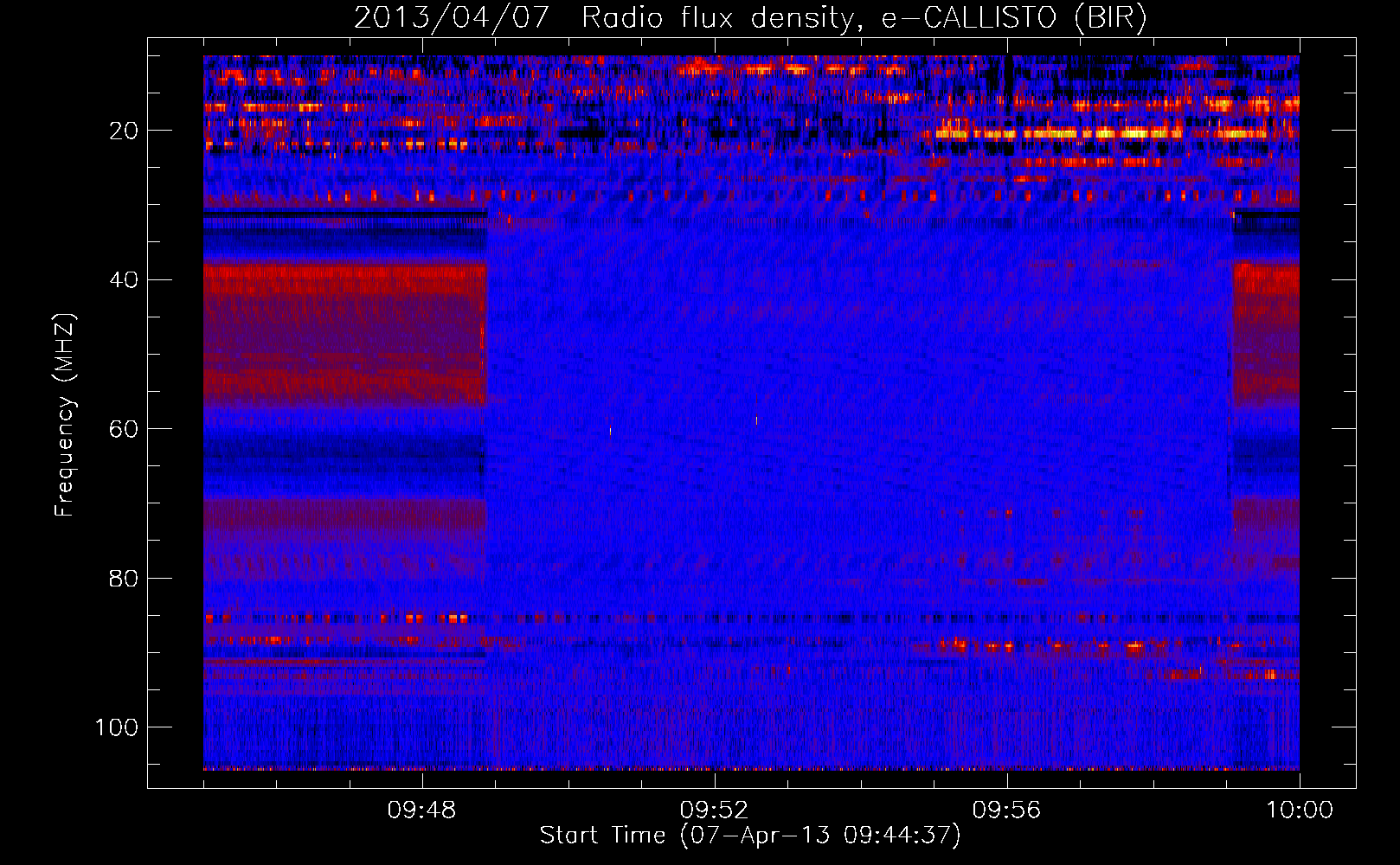Click the 80 frequency tick label
The image size is (1400, 865).
(x=125, y=578)
